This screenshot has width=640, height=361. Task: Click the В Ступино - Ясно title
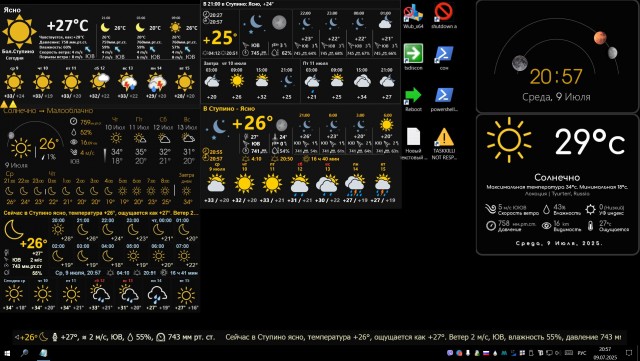tap(229, 109)
